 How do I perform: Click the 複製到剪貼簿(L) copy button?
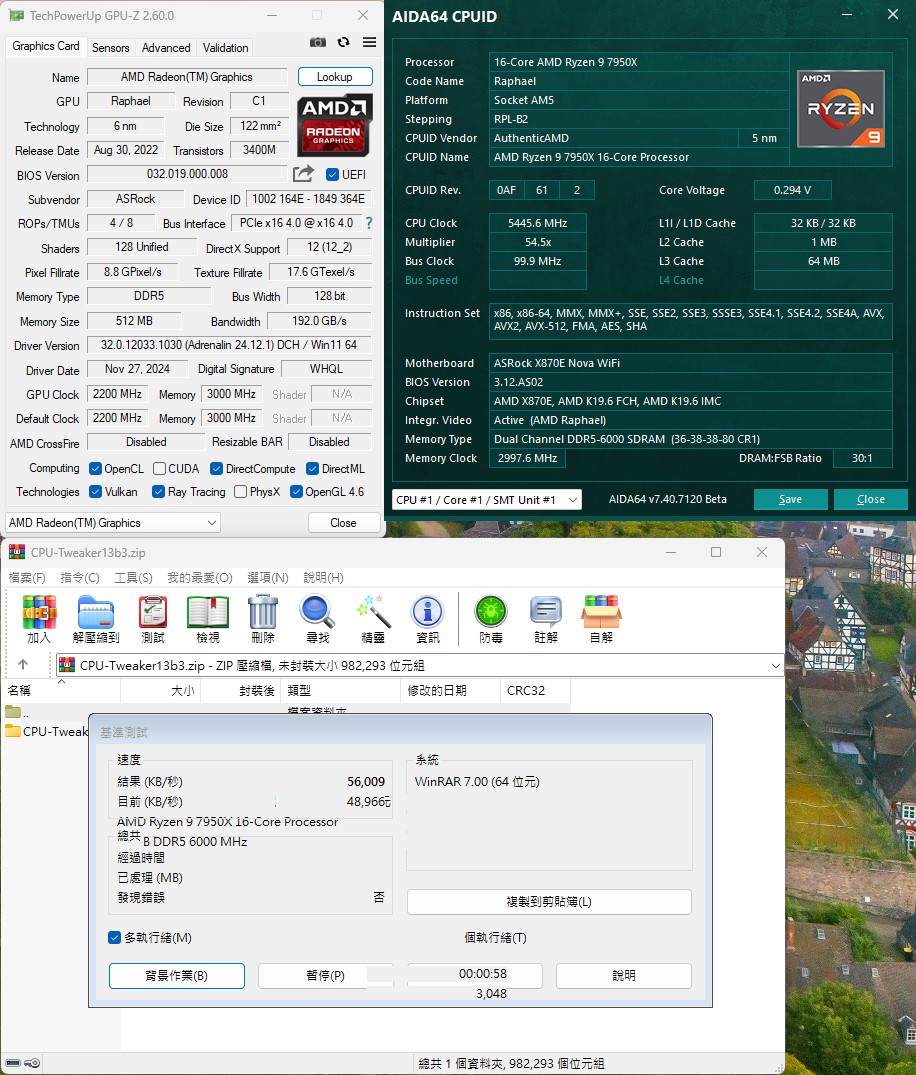point(549,902)
